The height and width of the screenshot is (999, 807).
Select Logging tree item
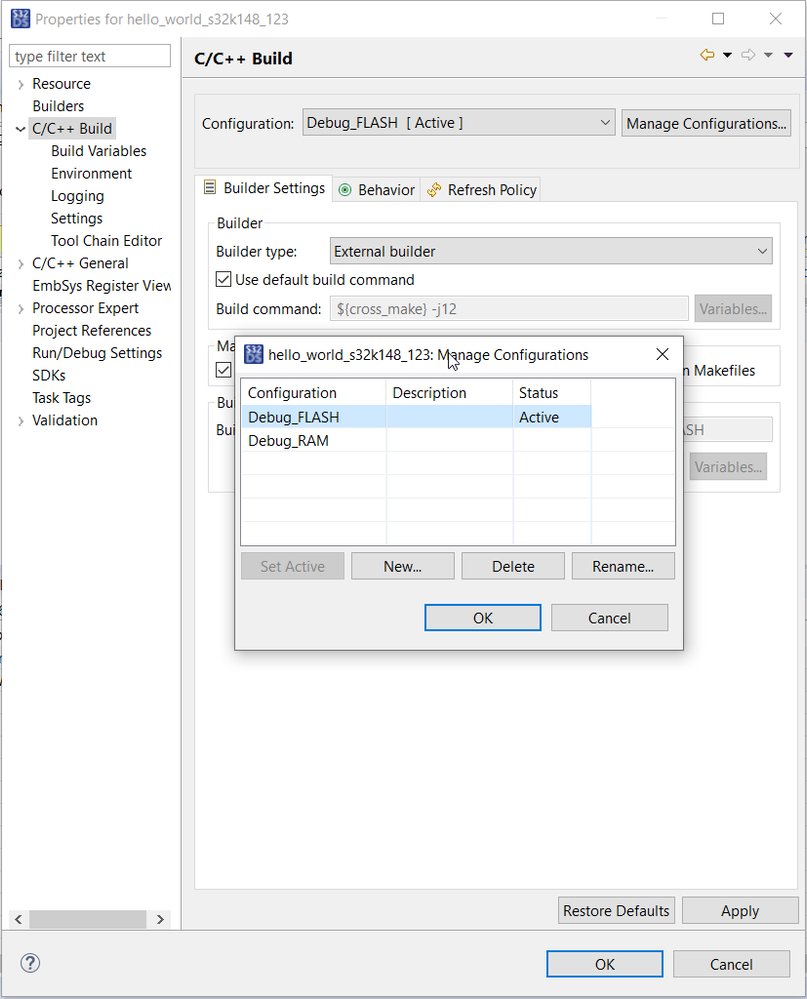[x=77, y=196]
